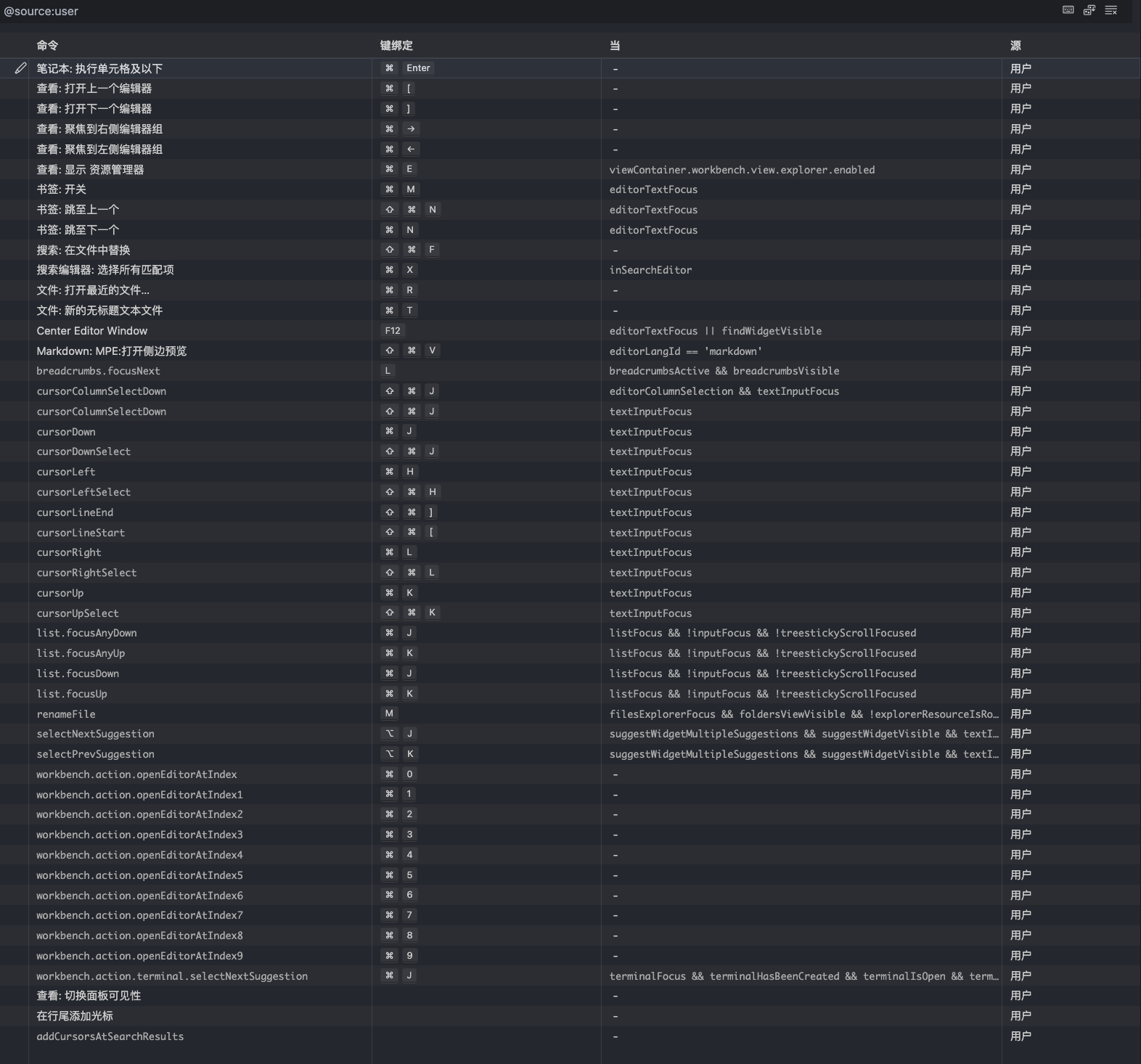Select the 文件: 打开最近的文件... command

click(93, 290)
